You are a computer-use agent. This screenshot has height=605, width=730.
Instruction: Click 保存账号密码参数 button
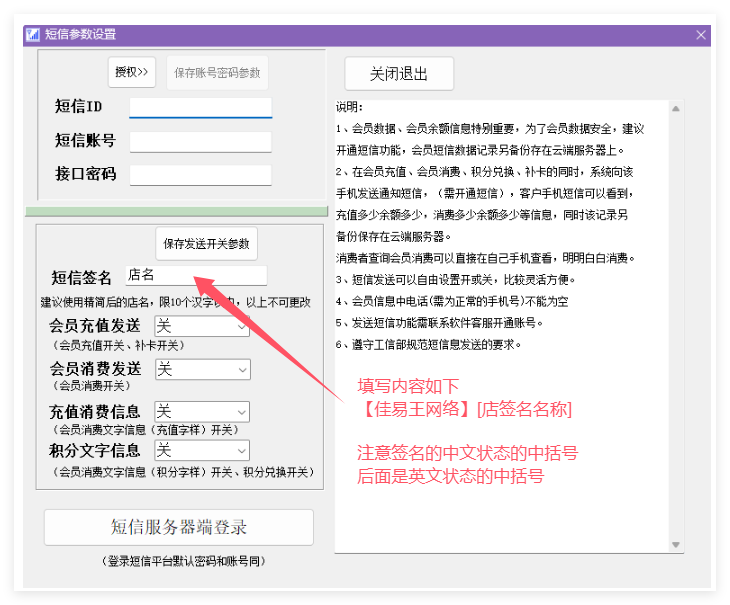point(217,73)
